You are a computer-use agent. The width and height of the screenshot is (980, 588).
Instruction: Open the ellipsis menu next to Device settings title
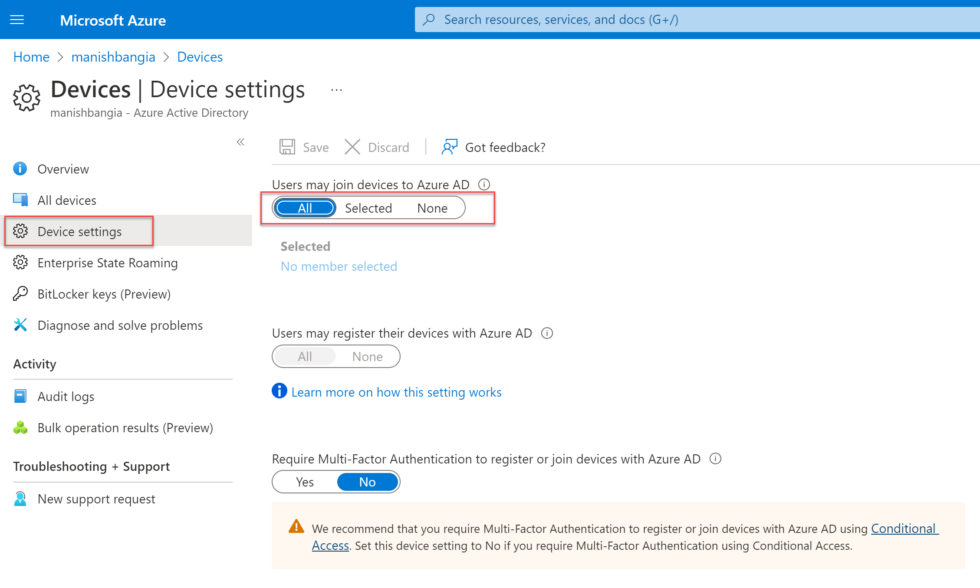click(x=336, y=89)
